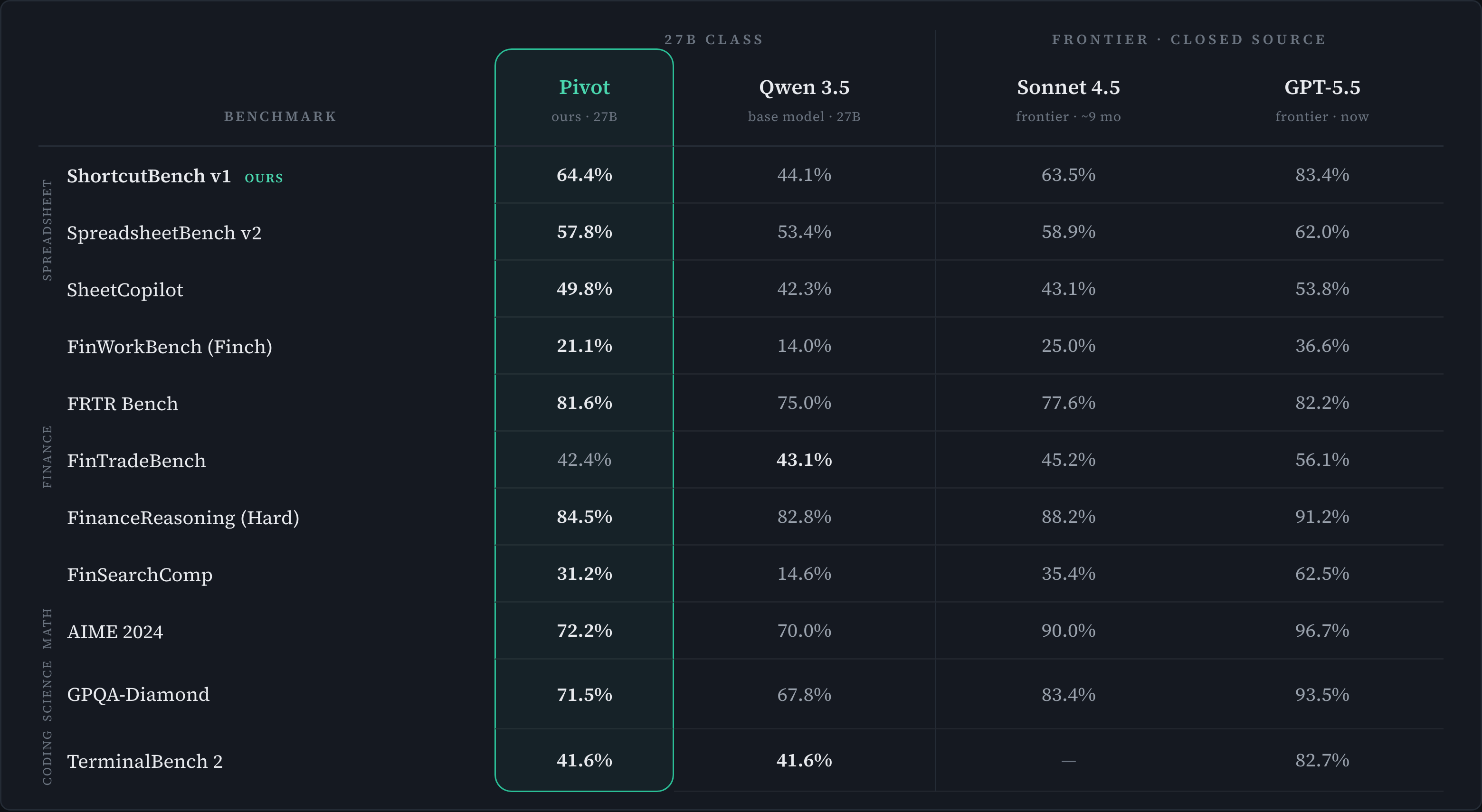Select the SpreadsheetBench v2 row label
Screen dimensions: 1482x812
[164, 233]
